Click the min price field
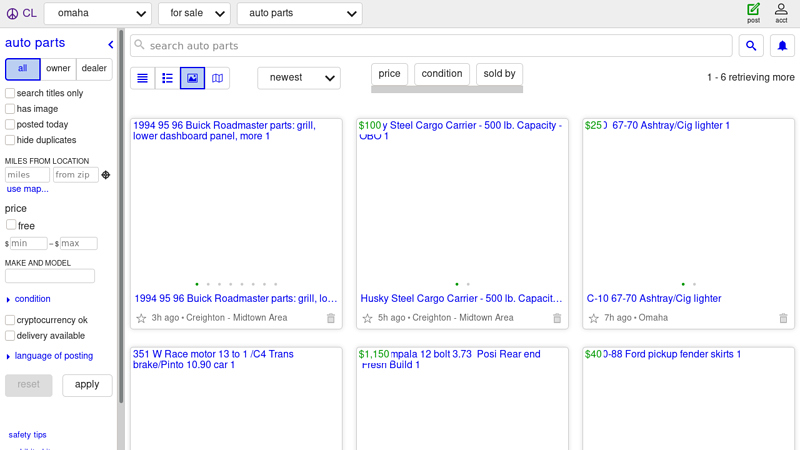 [x=29, y=243]
